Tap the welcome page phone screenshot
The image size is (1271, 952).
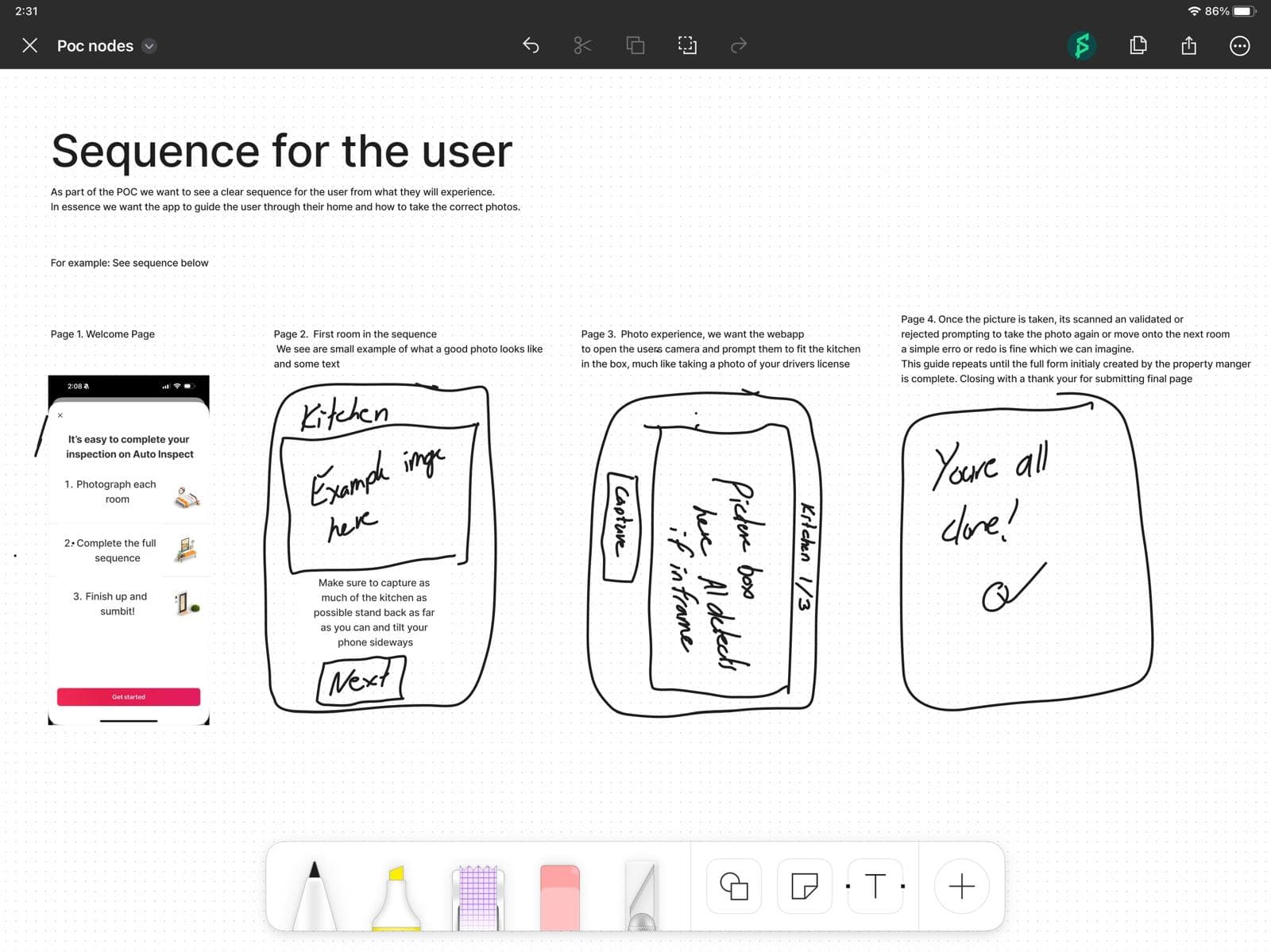(x=129, y=549)
